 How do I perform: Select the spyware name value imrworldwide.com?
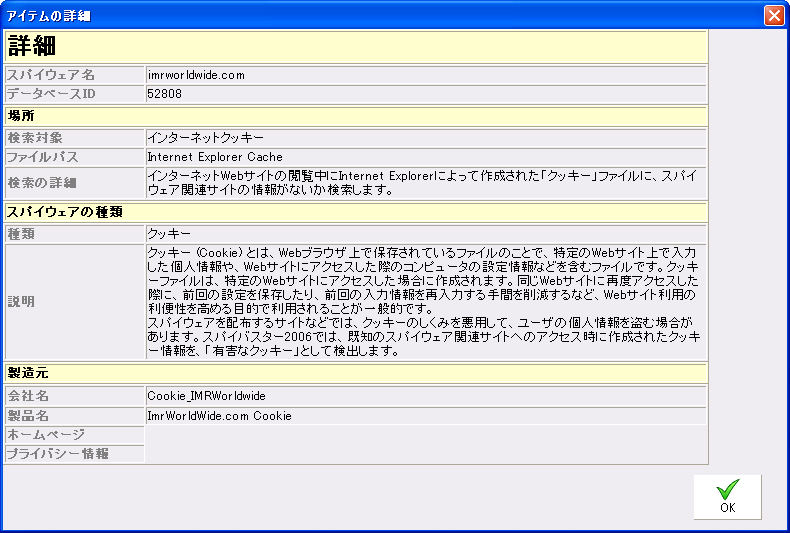[x=196, y=75]
